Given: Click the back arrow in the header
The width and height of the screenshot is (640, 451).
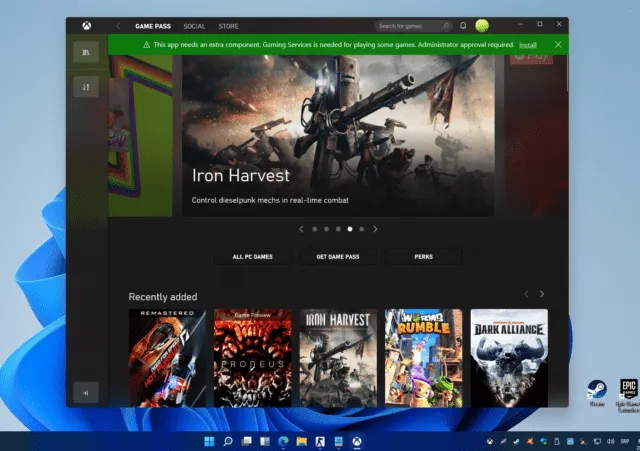Looking at the screenshot, I should pos(118,25).
